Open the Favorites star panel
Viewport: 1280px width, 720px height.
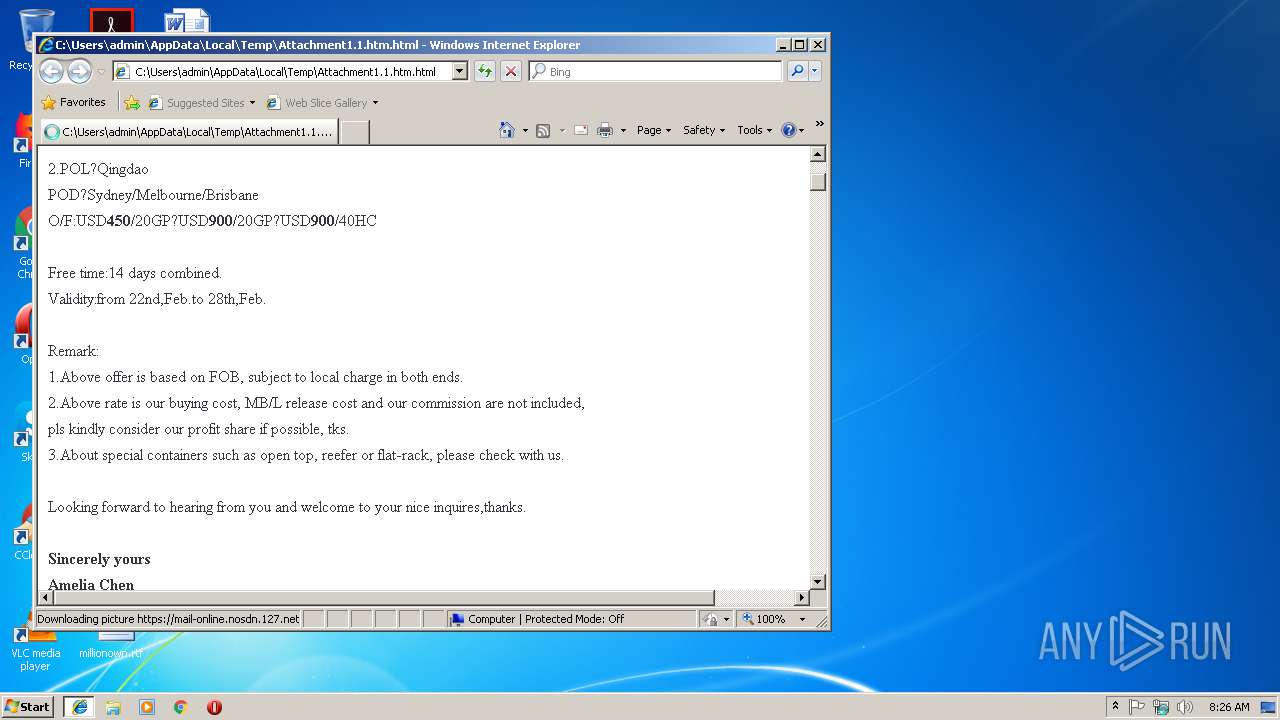pos(73,102)
